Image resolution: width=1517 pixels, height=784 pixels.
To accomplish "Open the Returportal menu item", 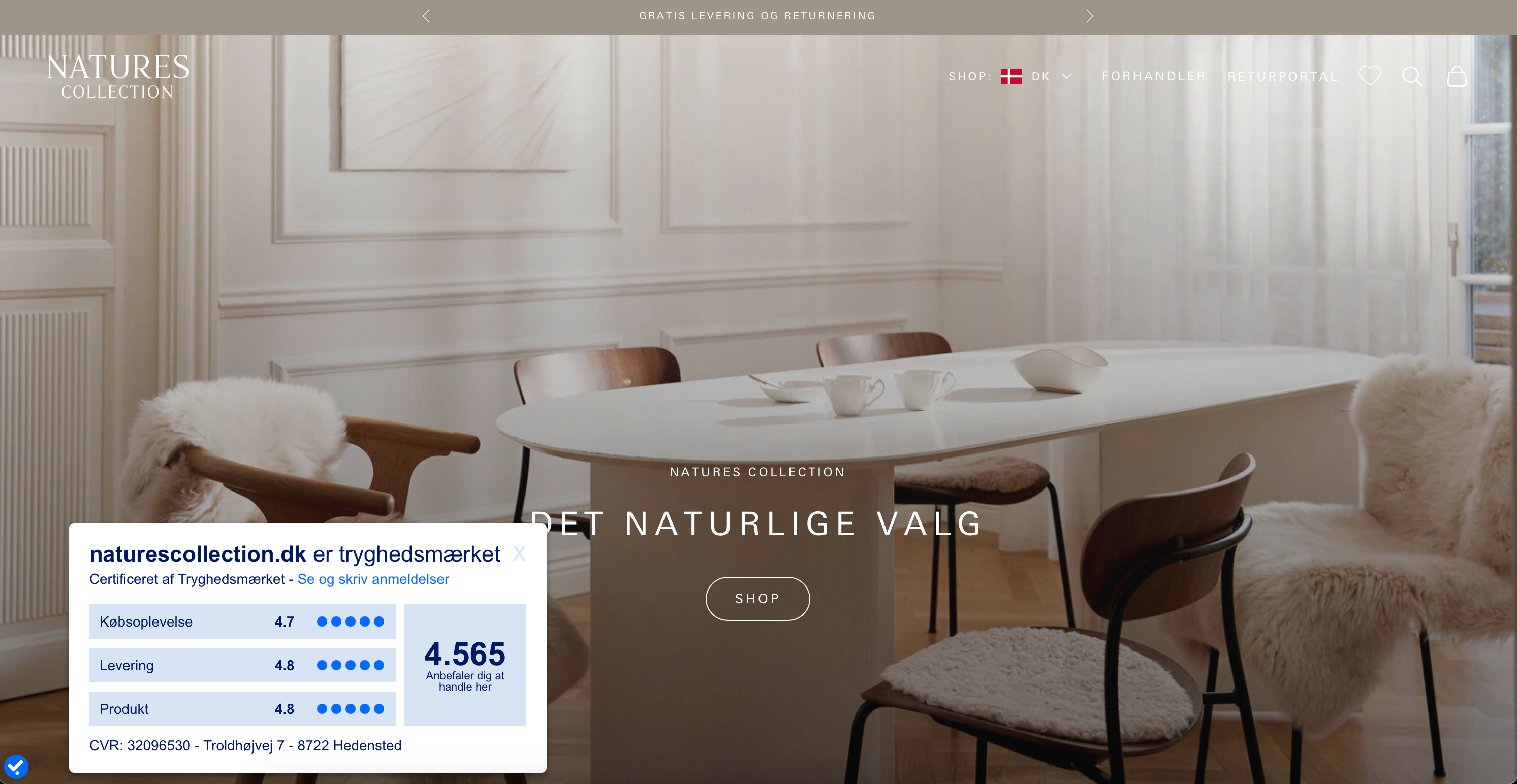I will click(x=1282, y=77).
